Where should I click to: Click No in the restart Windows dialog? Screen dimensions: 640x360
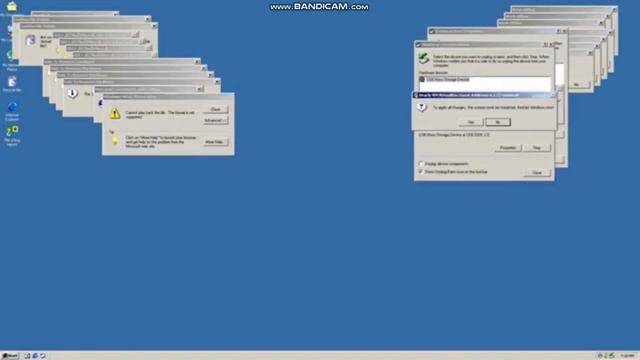(x=498, y=122)
